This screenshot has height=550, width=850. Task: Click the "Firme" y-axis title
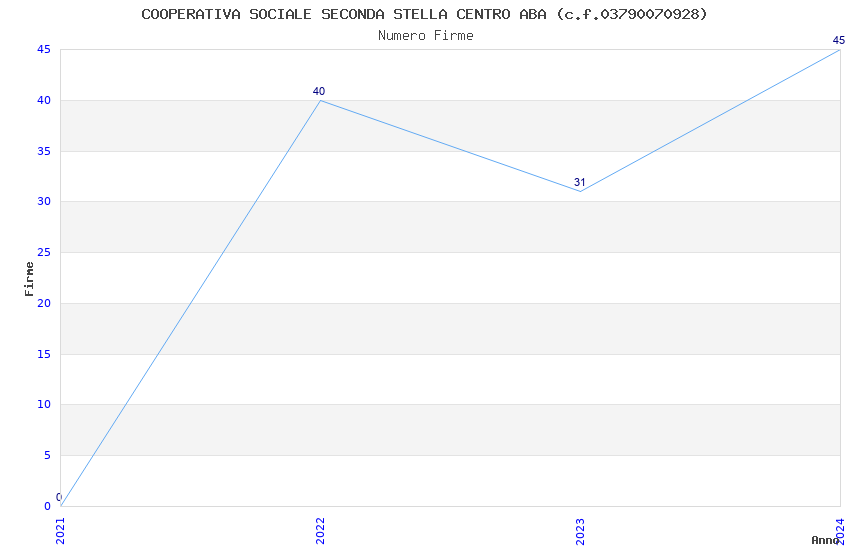click(30, 278)
